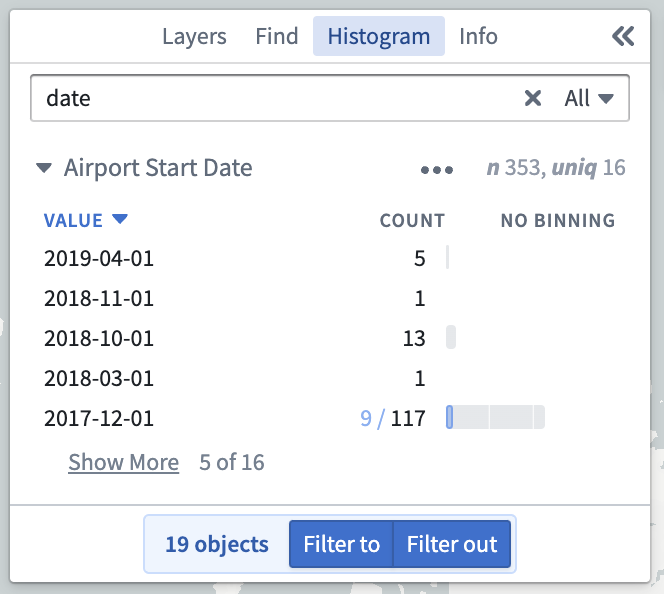Click the Show More link
Image resolution: width=664 pixels, height=594 pixels.
[x=124, y=462]
